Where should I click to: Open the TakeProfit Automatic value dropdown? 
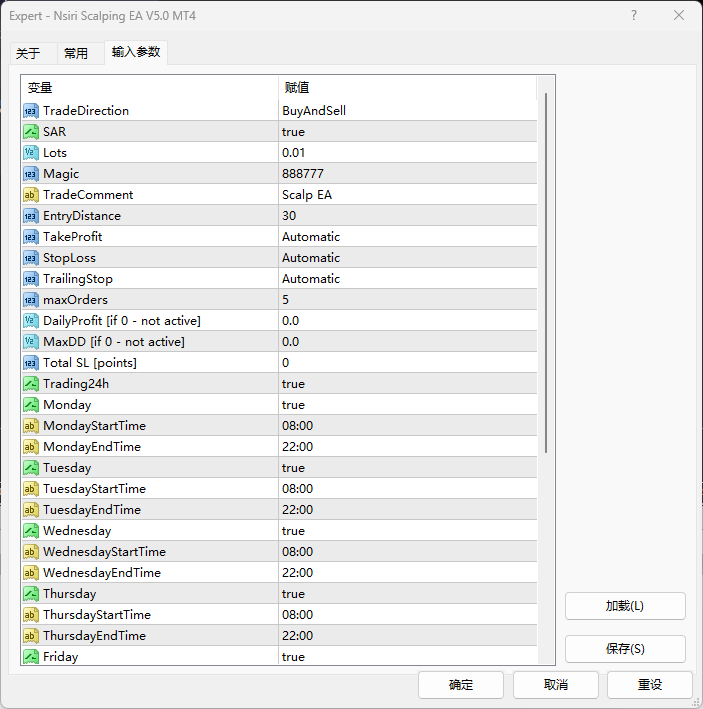[x=311, y=237]
